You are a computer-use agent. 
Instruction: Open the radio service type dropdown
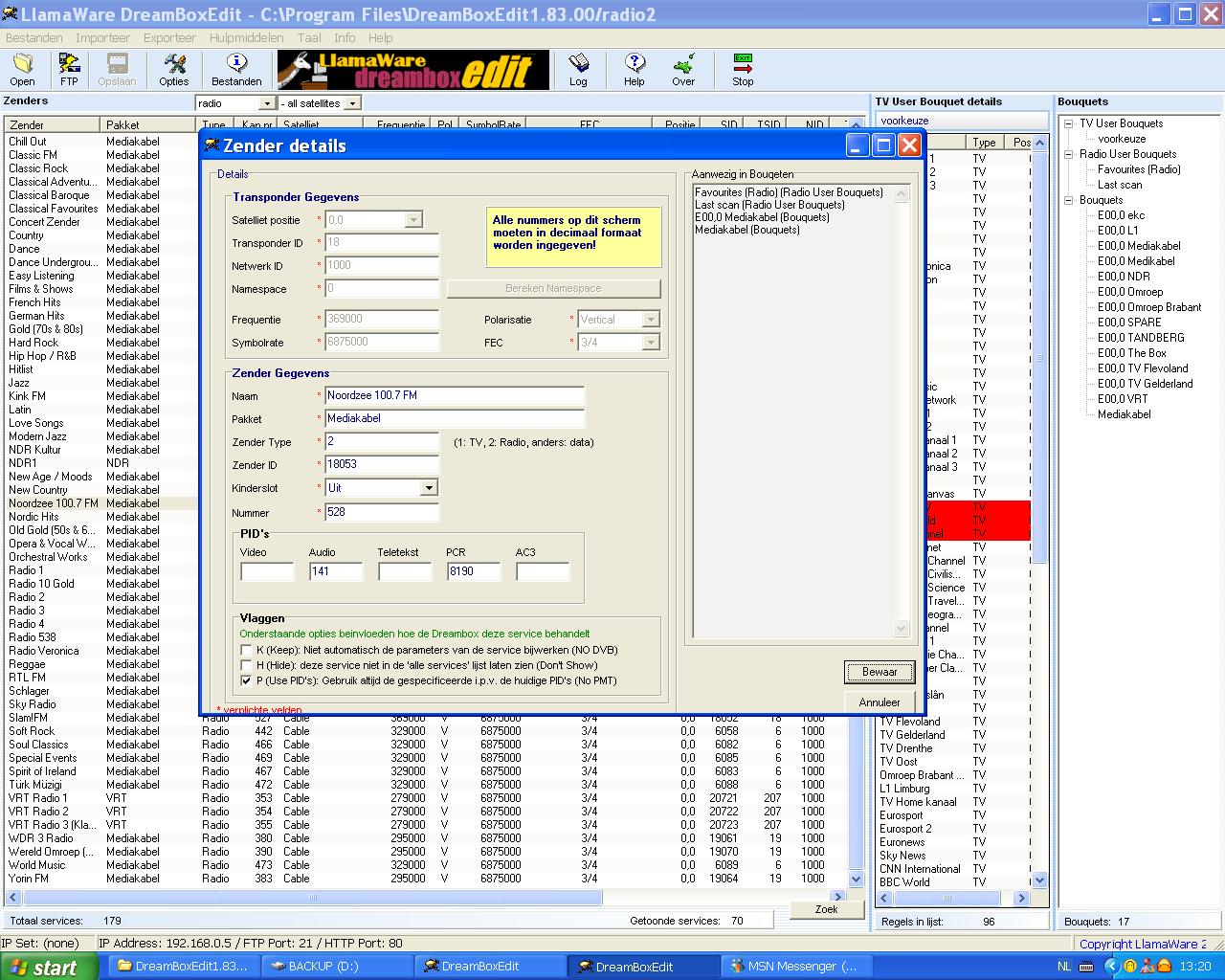coord(266,103)
